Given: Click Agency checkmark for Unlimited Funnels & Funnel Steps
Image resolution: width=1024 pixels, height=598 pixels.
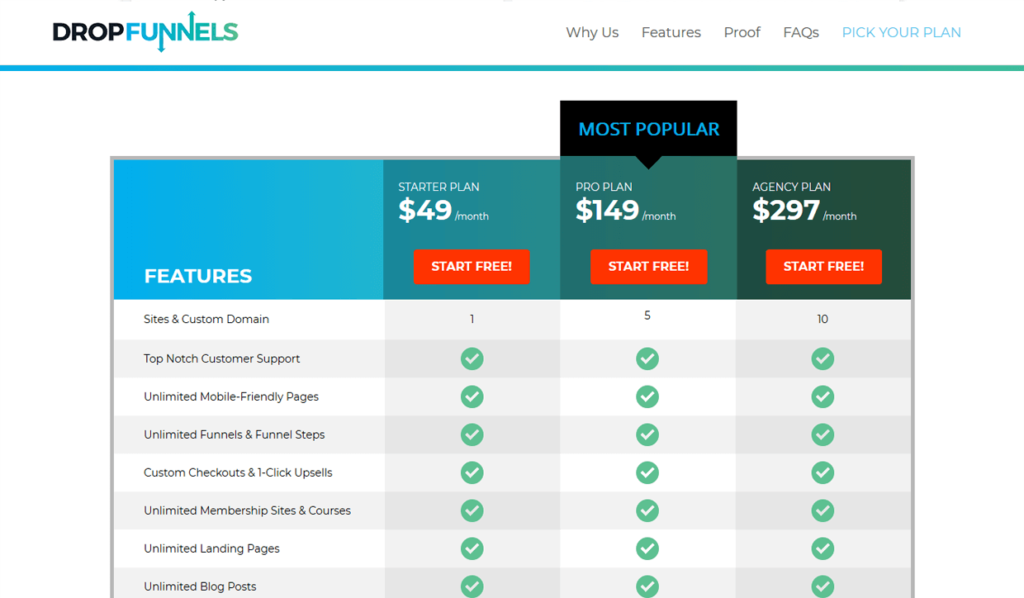Looking at the screenshot, I should 822,434.
